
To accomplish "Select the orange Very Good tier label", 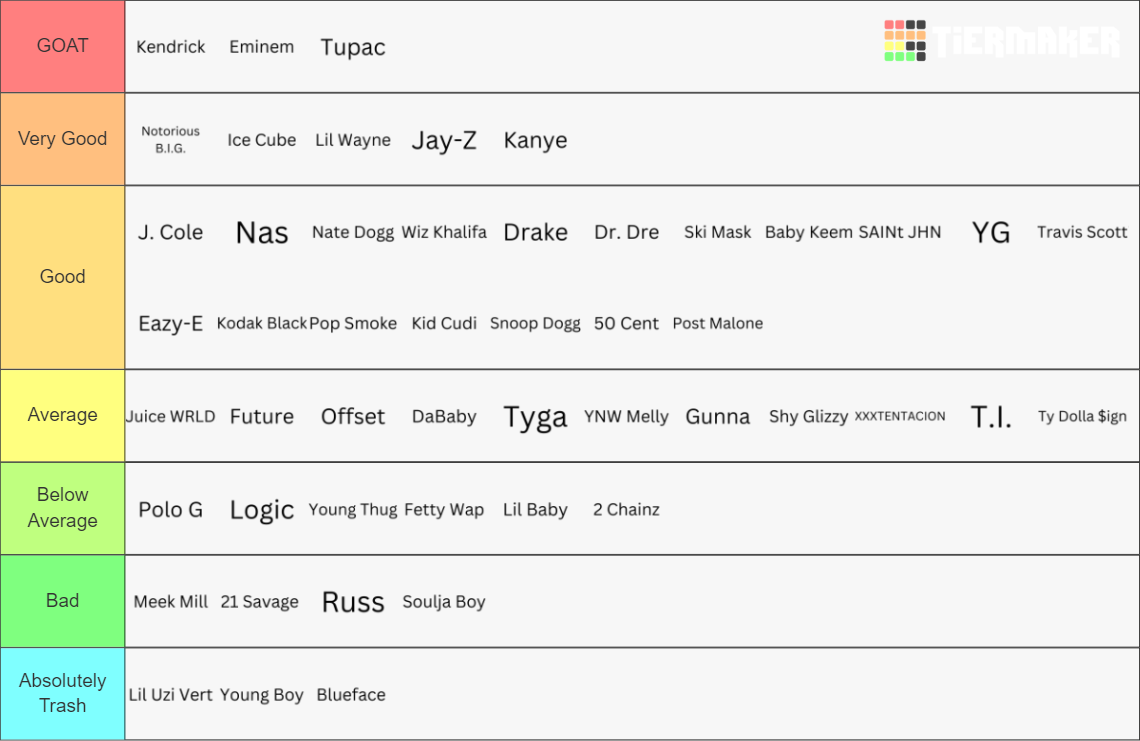I will pos(63,139).
